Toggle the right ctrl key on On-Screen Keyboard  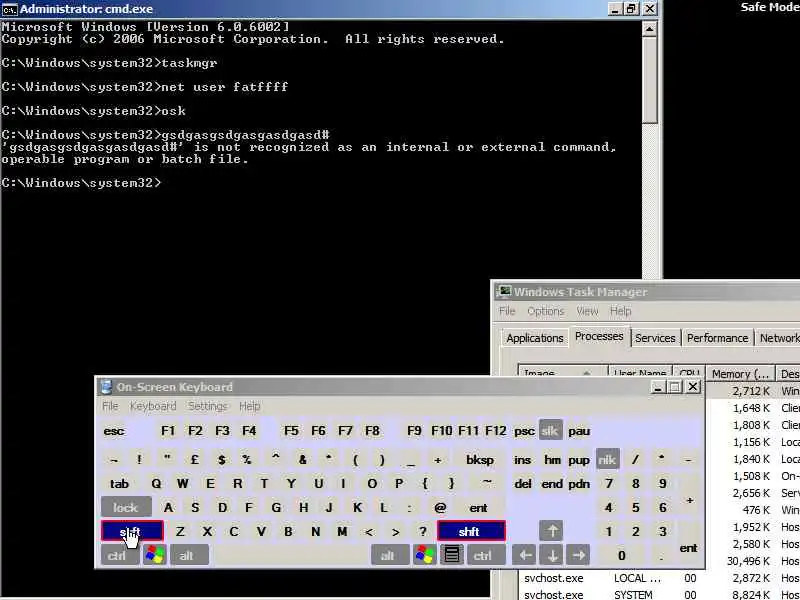[x=486, y=555]
